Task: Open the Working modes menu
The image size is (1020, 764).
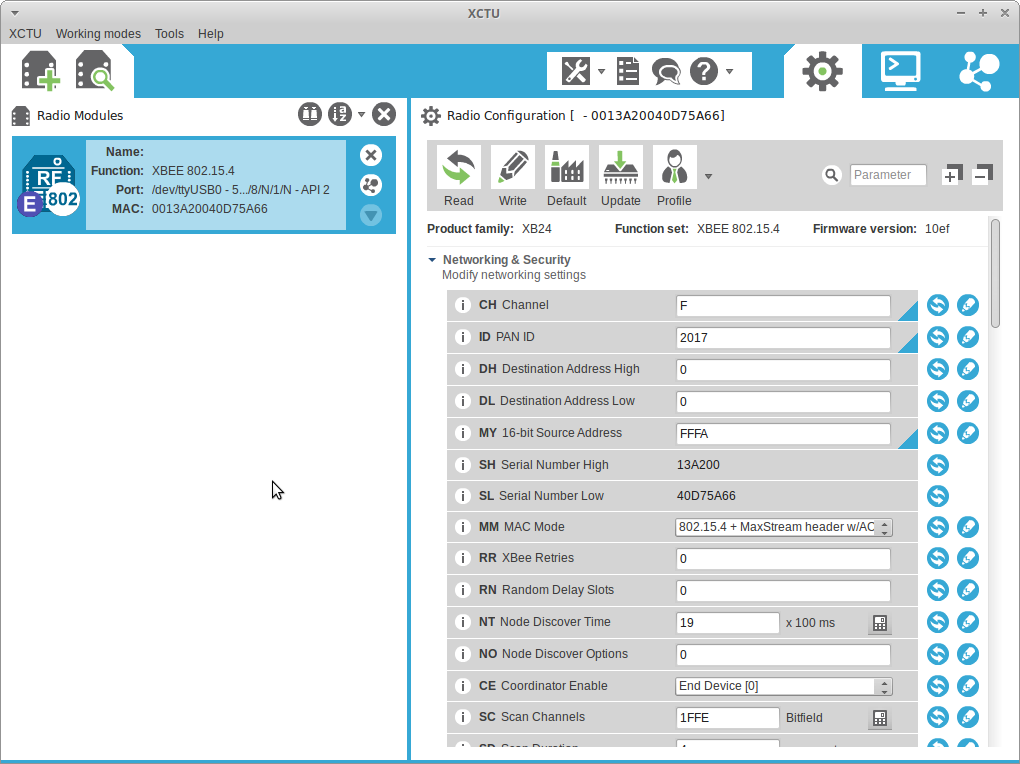Action: pos(98,34)
